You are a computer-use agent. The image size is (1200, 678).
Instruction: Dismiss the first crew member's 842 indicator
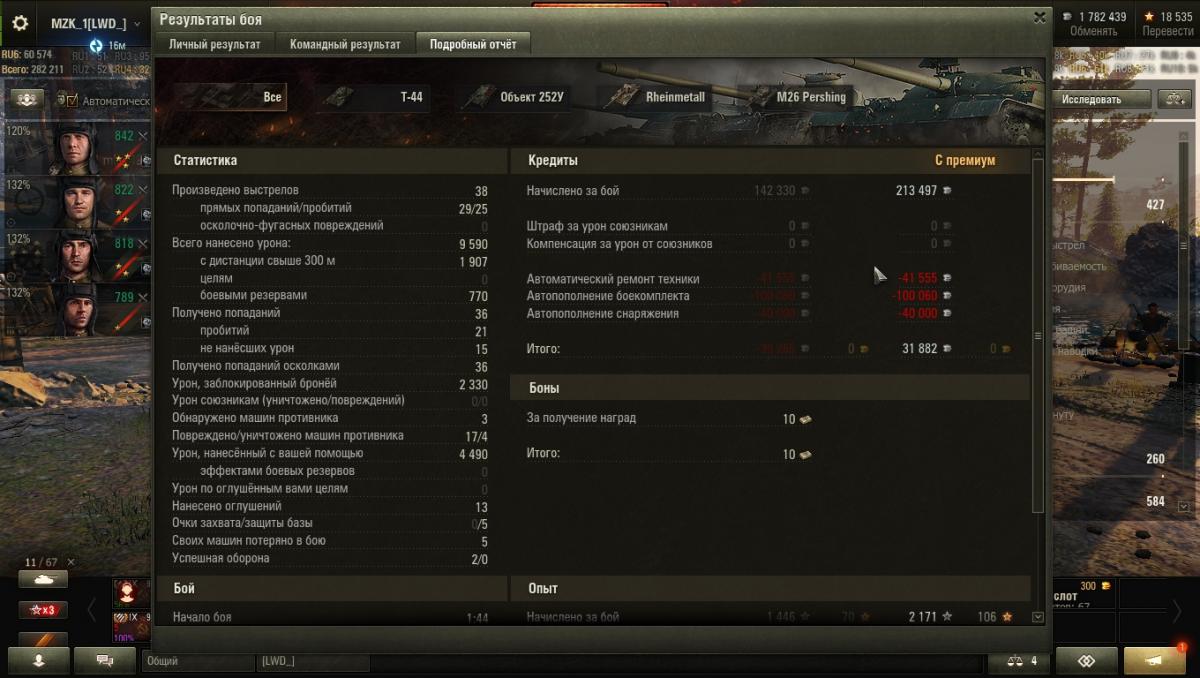pyautogui.click(x=143, y=136)
